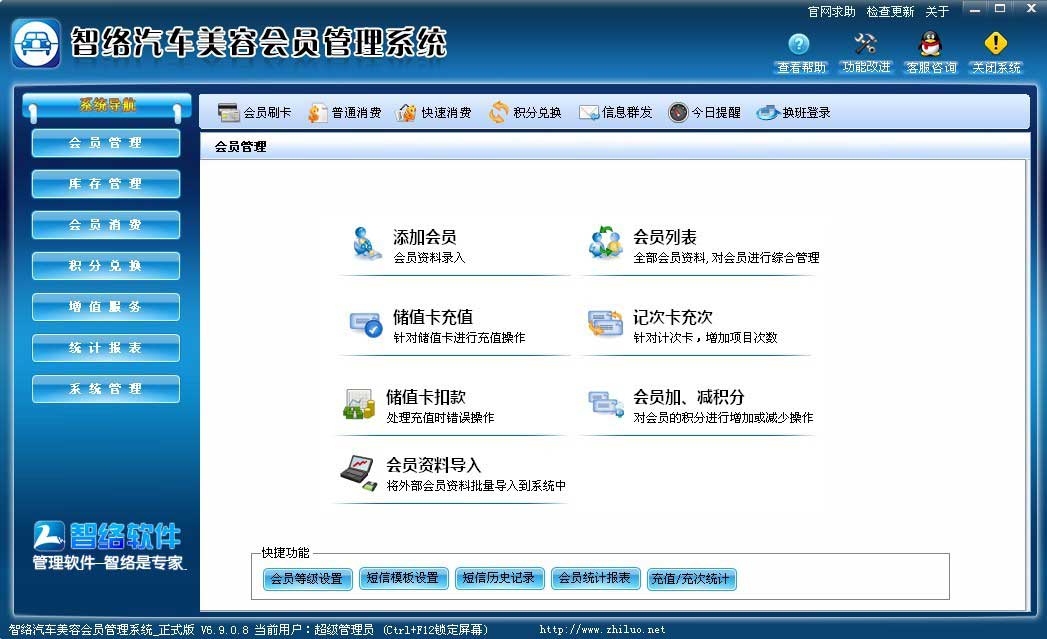Image resolution: width=1047 pixels, height=639 pixels.
Task: Open the 今日提醒 clock icon
Action: pyautogui.click(x=678, y=113)
